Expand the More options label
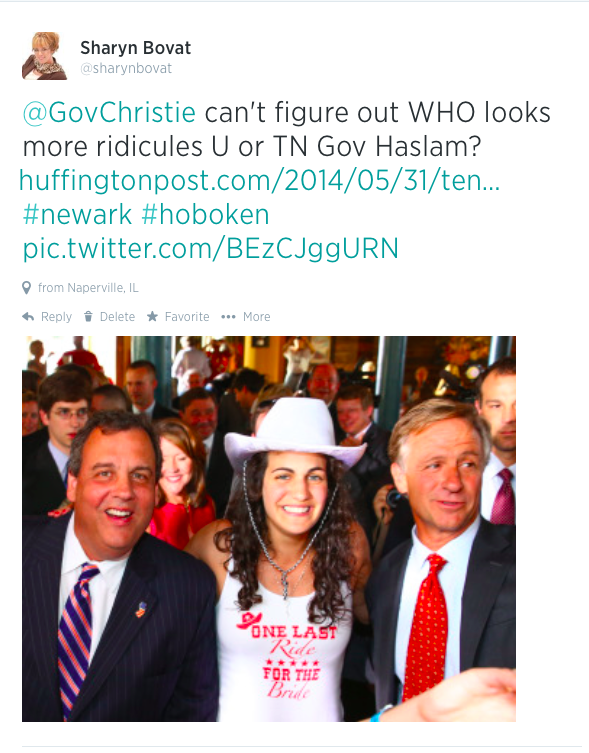Screen dimensions: 589x753 pyautogui.click(x=257, y=316)
